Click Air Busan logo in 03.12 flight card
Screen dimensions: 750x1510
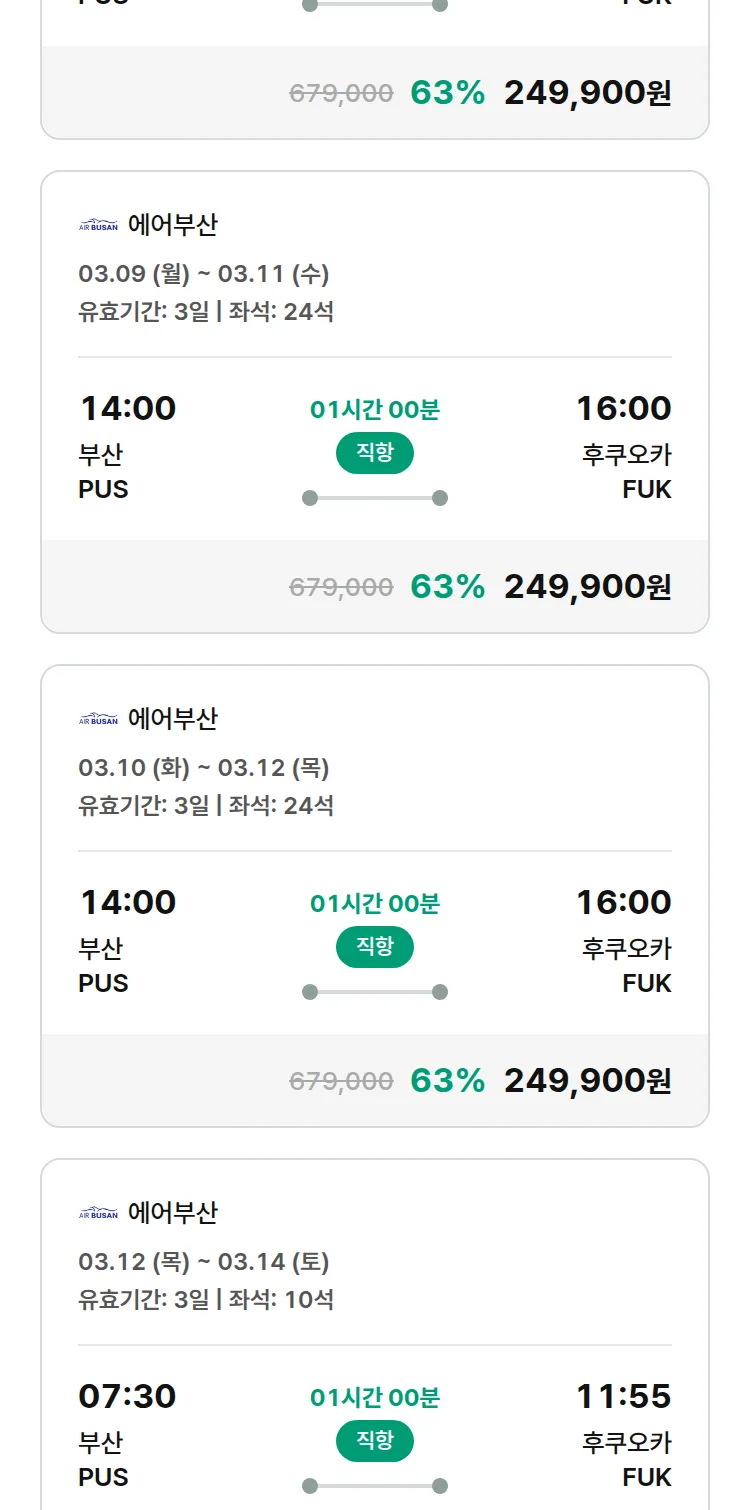(98, 1213)
